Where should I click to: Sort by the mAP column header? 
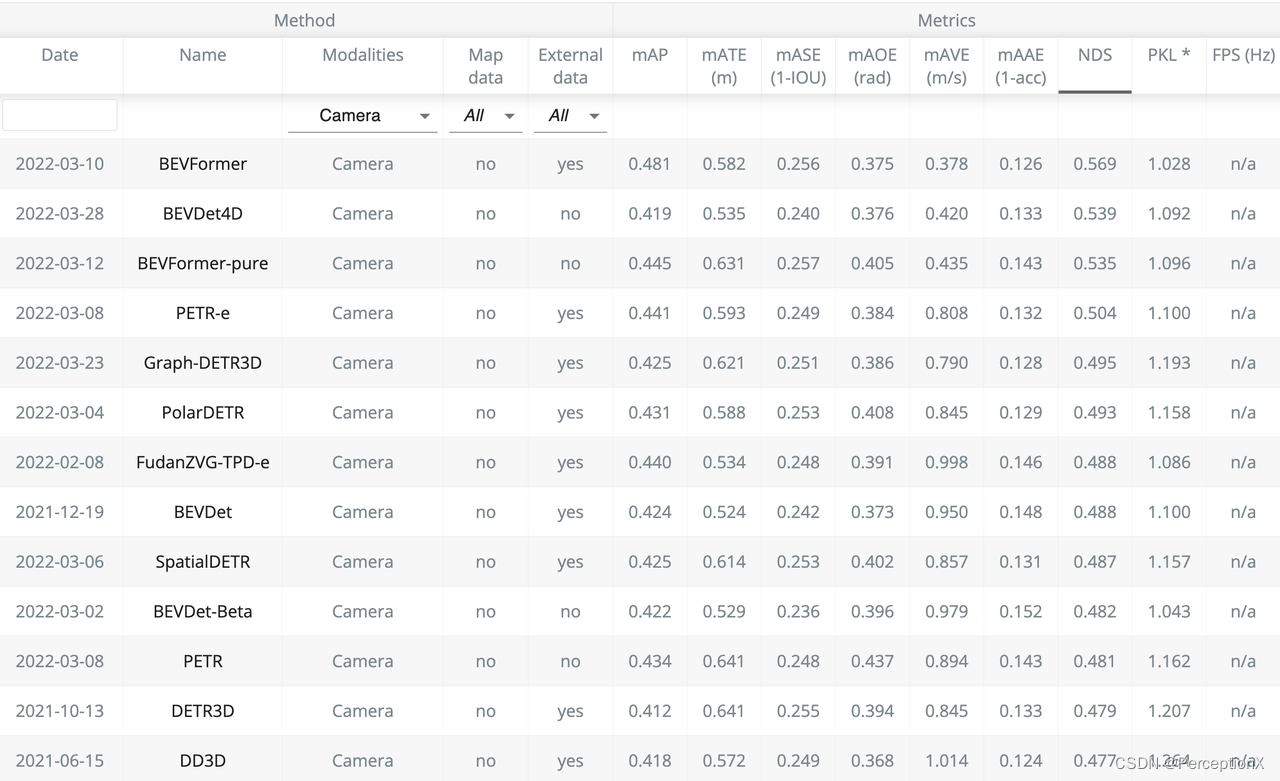(x=650, y=55)
